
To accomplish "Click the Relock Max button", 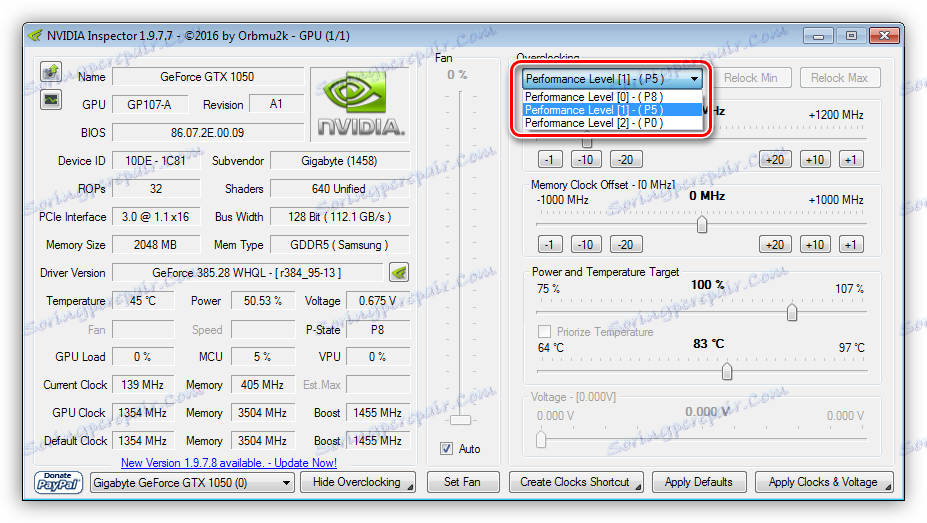I will 840,78.
